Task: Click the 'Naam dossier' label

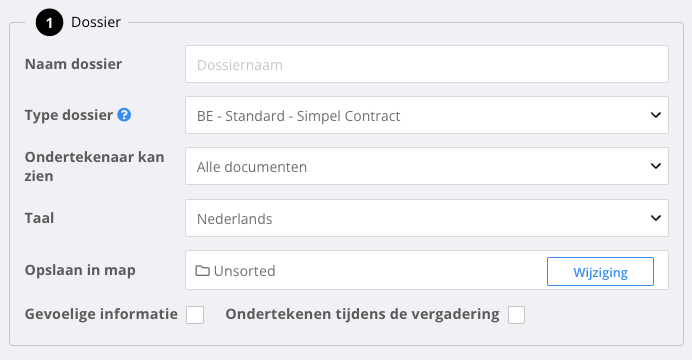Action: [73, 64]
